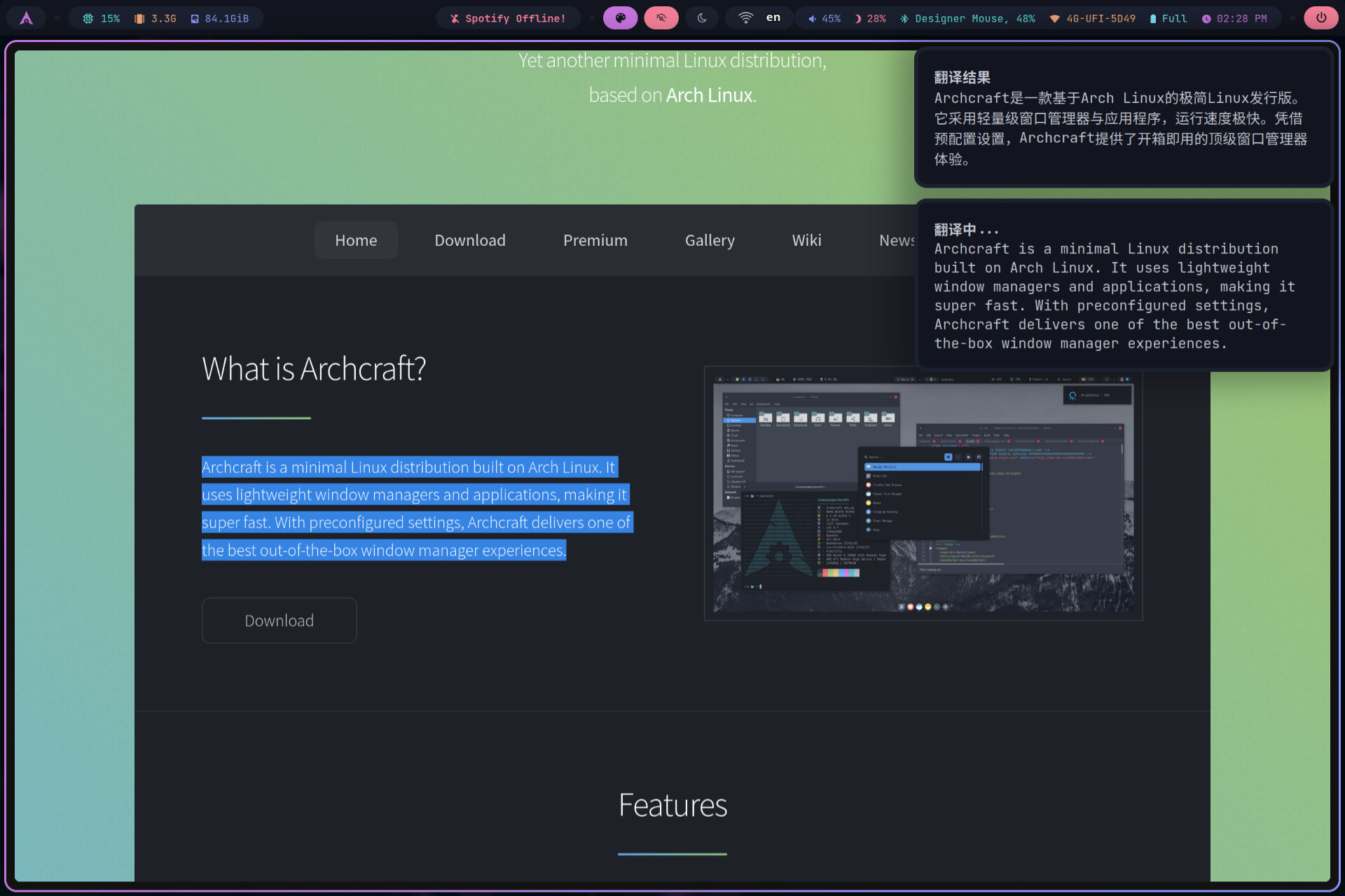Viewport: 1345px width, 896px height.
Task: Open the purple color palette theme button
Action: 620,18
